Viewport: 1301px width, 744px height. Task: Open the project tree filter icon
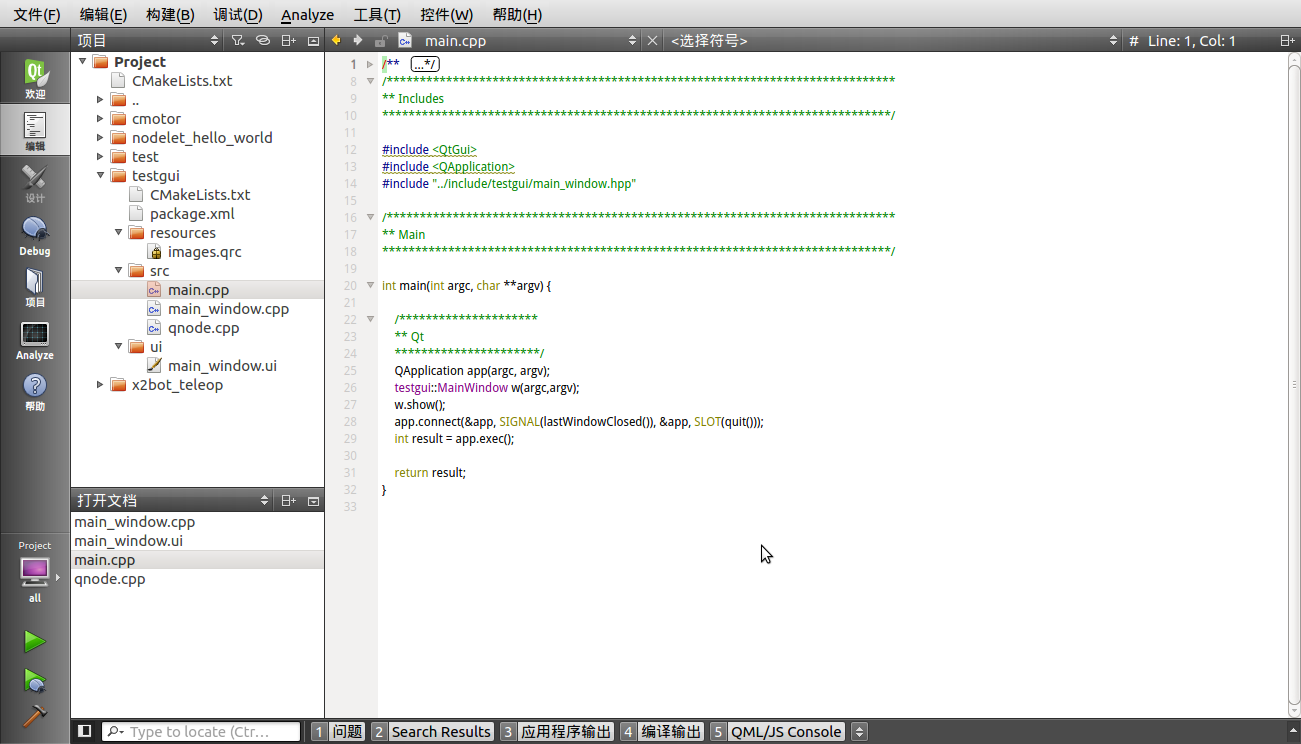[x=237, y=41]
